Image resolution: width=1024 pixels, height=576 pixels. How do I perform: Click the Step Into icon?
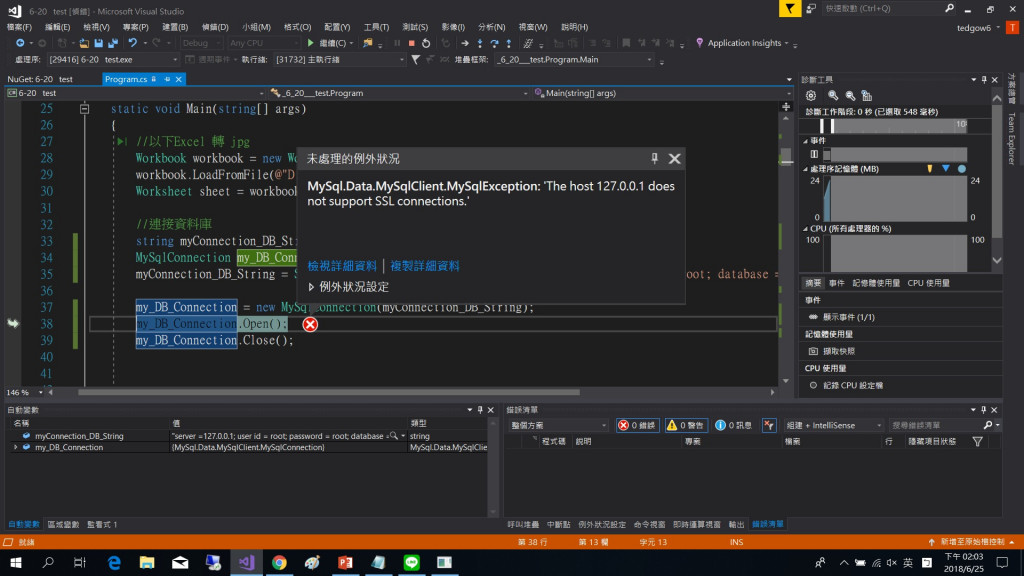click(x=480, y=43)
